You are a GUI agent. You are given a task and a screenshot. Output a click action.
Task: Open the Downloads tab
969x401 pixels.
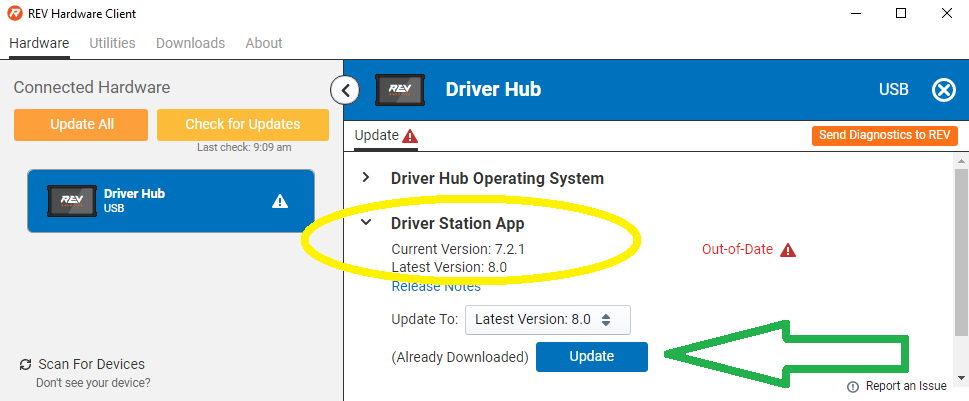pyautogui.click(x=190, y=43)
